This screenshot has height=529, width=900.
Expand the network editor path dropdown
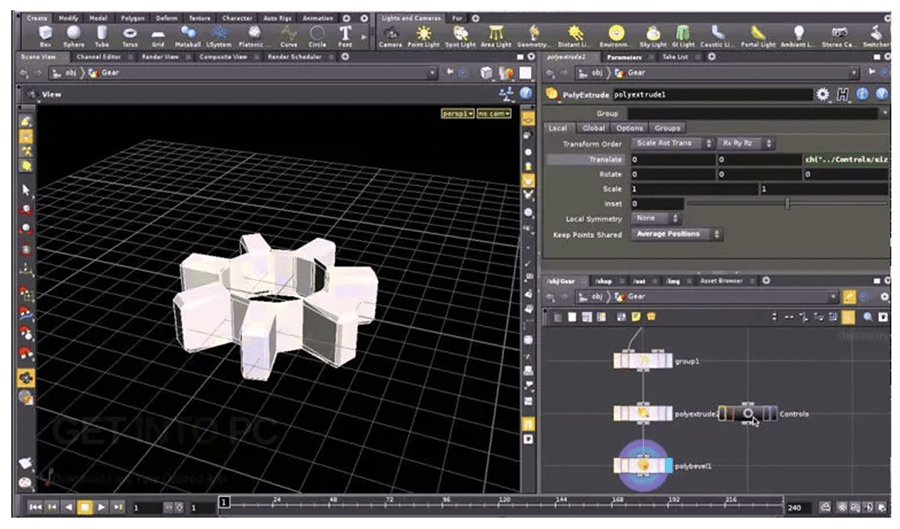point(833,297)
